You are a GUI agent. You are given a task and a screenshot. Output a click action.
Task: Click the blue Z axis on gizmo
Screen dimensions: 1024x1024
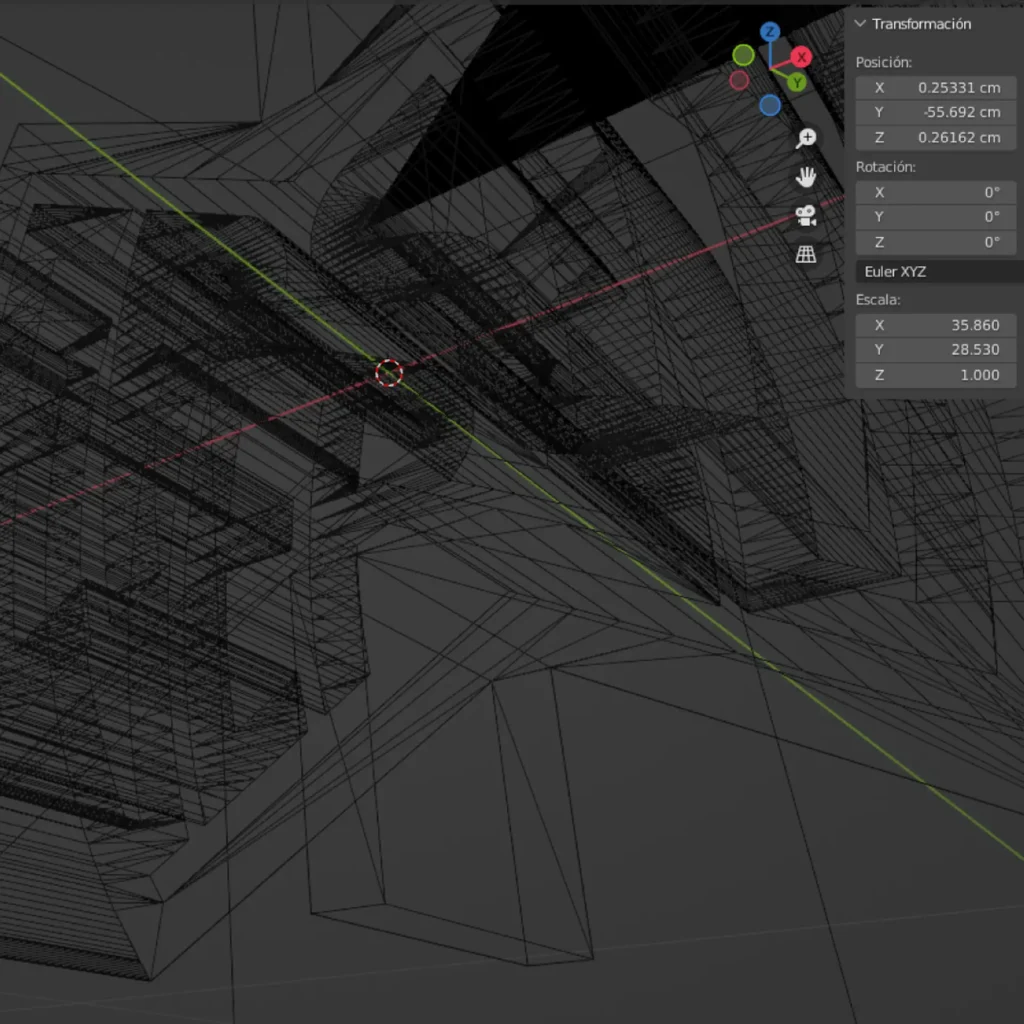(769, 32)
